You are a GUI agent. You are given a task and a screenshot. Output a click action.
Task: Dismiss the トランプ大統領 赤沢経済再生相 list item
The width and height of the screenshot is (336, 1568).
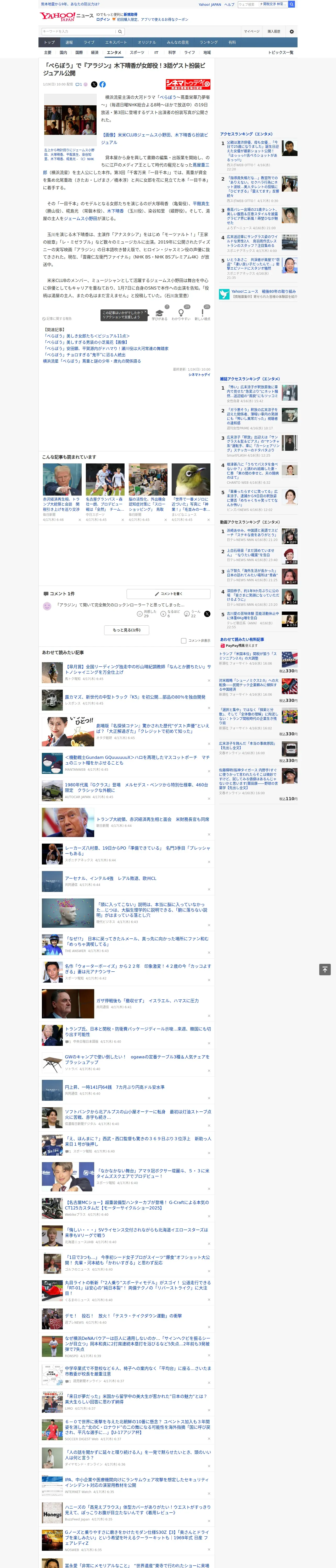209,834
